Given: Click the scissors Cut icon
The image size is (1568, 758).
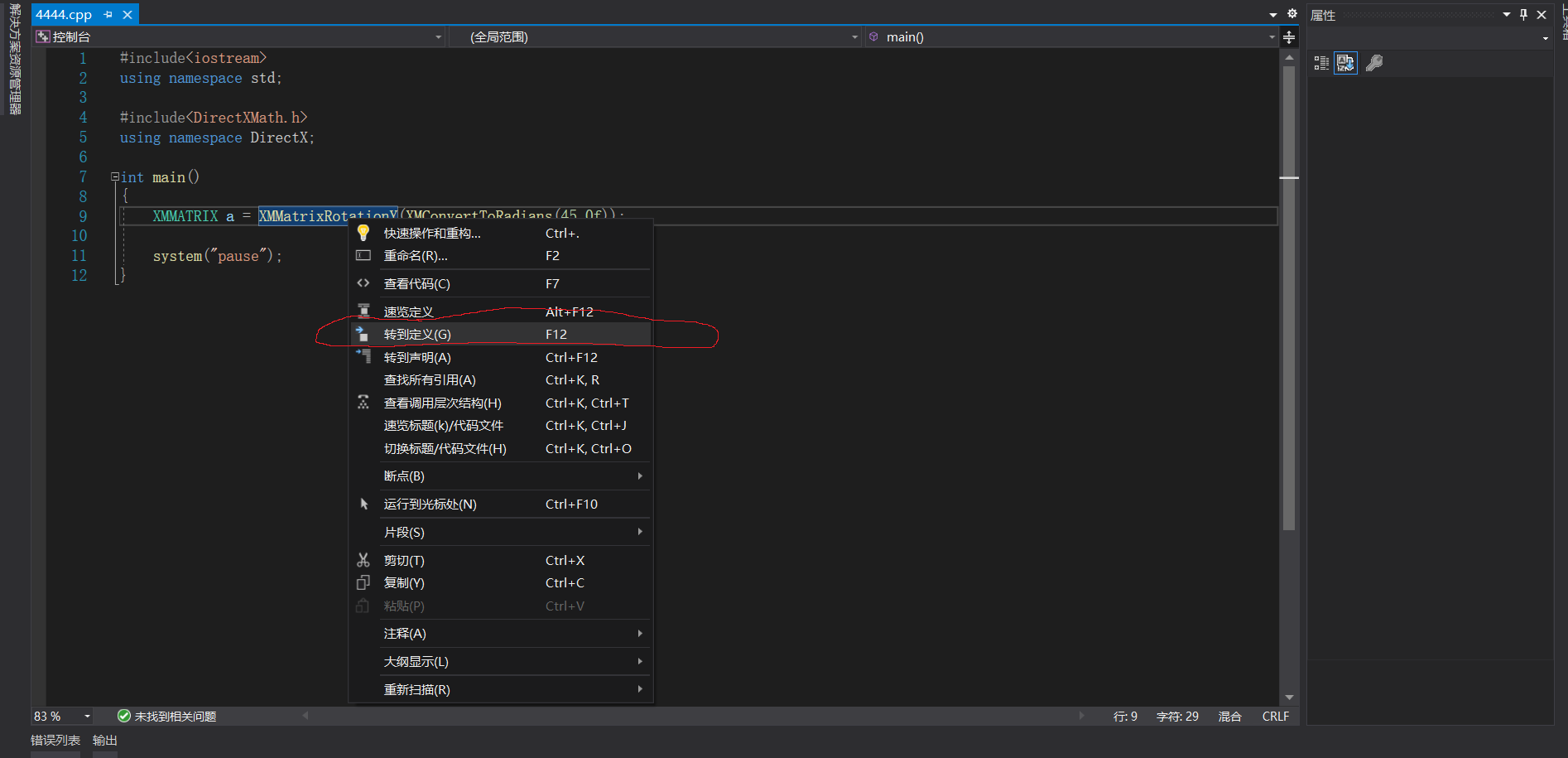Looking at the screenshot, I should (363, 561).
